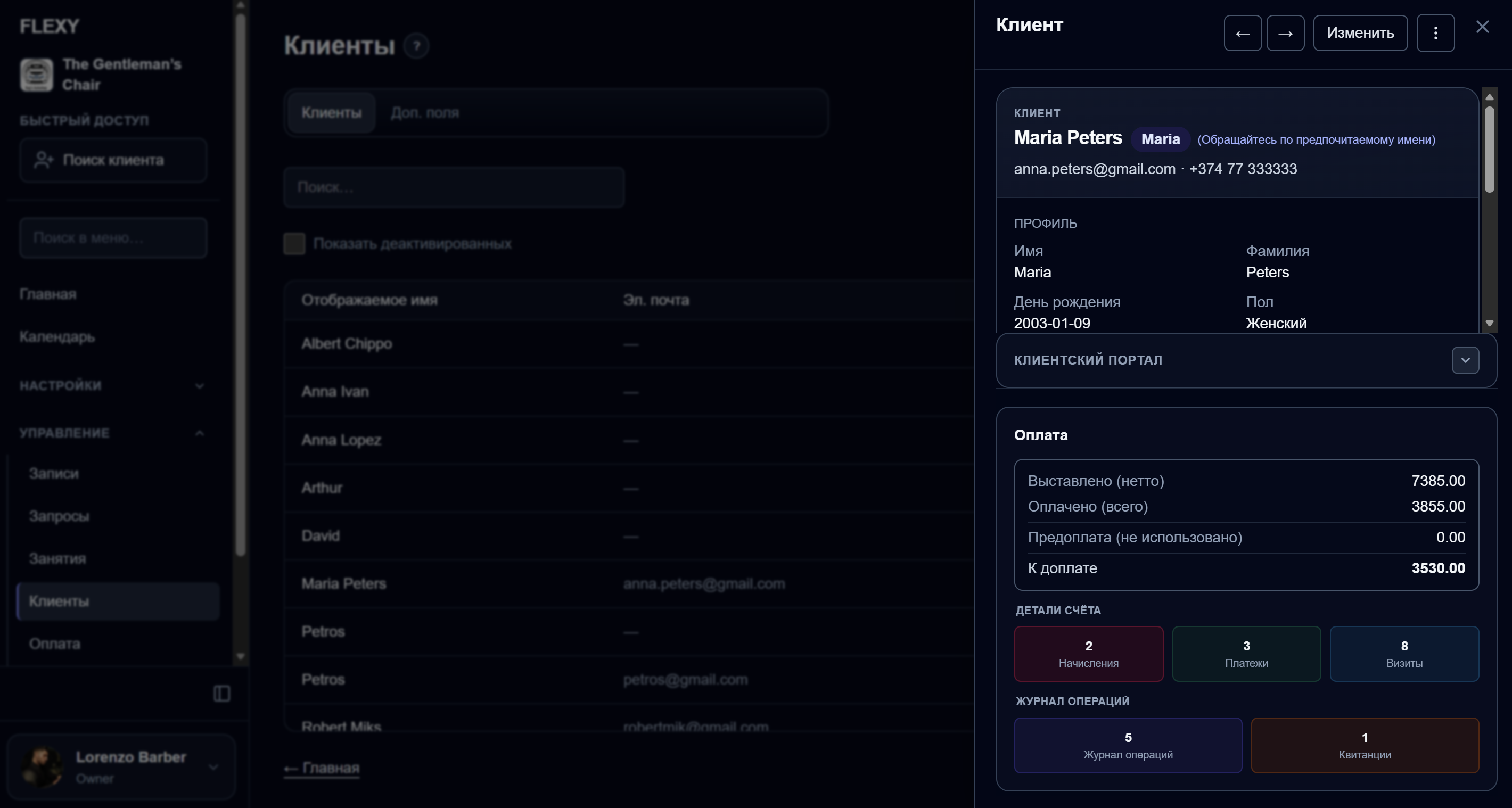The image size is (1512, 808).
Task: Open the Визиты card
Action: tap(1404, 654)
